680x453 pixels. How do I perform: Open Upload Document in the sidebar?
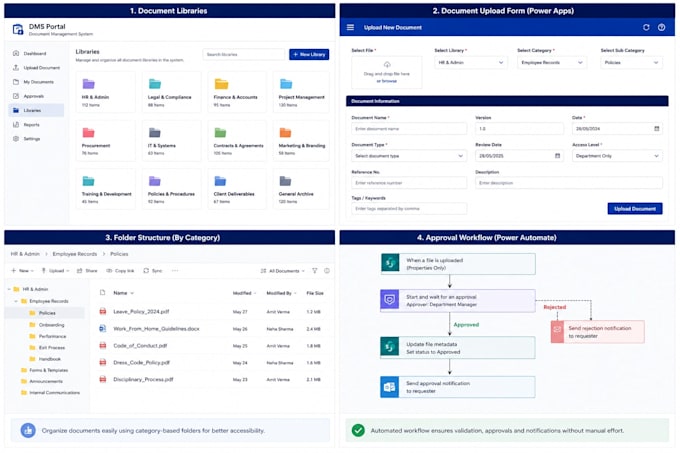(x=36, y=68)
